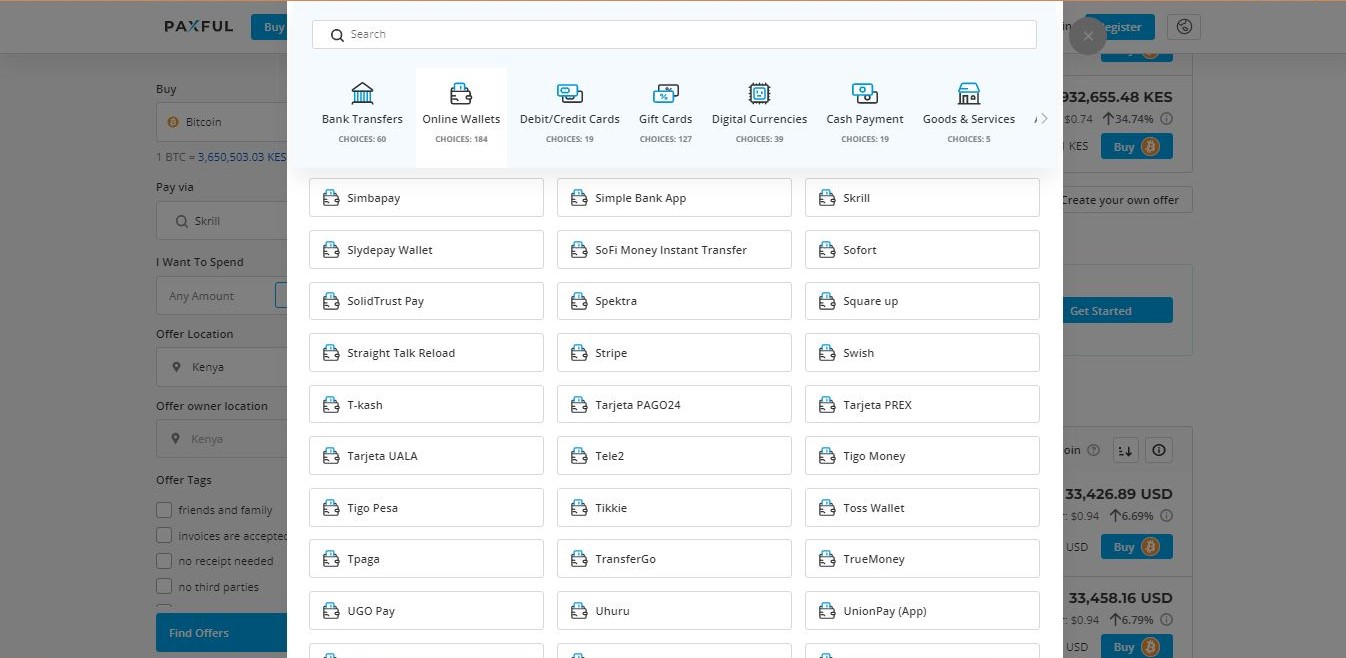Viewport: 1346px width, 658px height.
Task: Select Stripe as payment method
Action: click(x=674, y=353)
